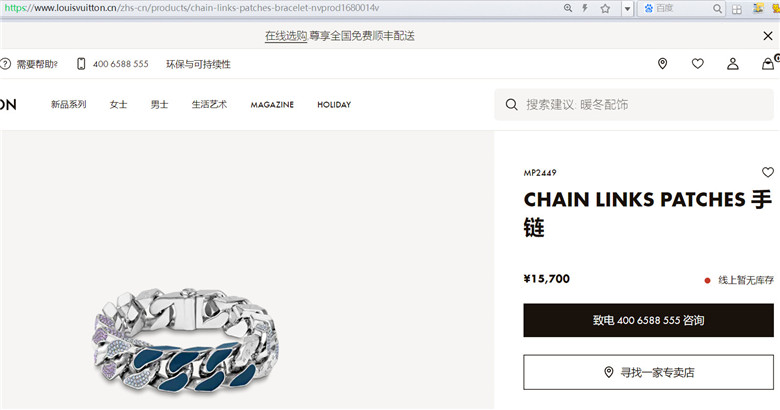Open the store locator pin icon
780x410 pixels.
[662, 64]
